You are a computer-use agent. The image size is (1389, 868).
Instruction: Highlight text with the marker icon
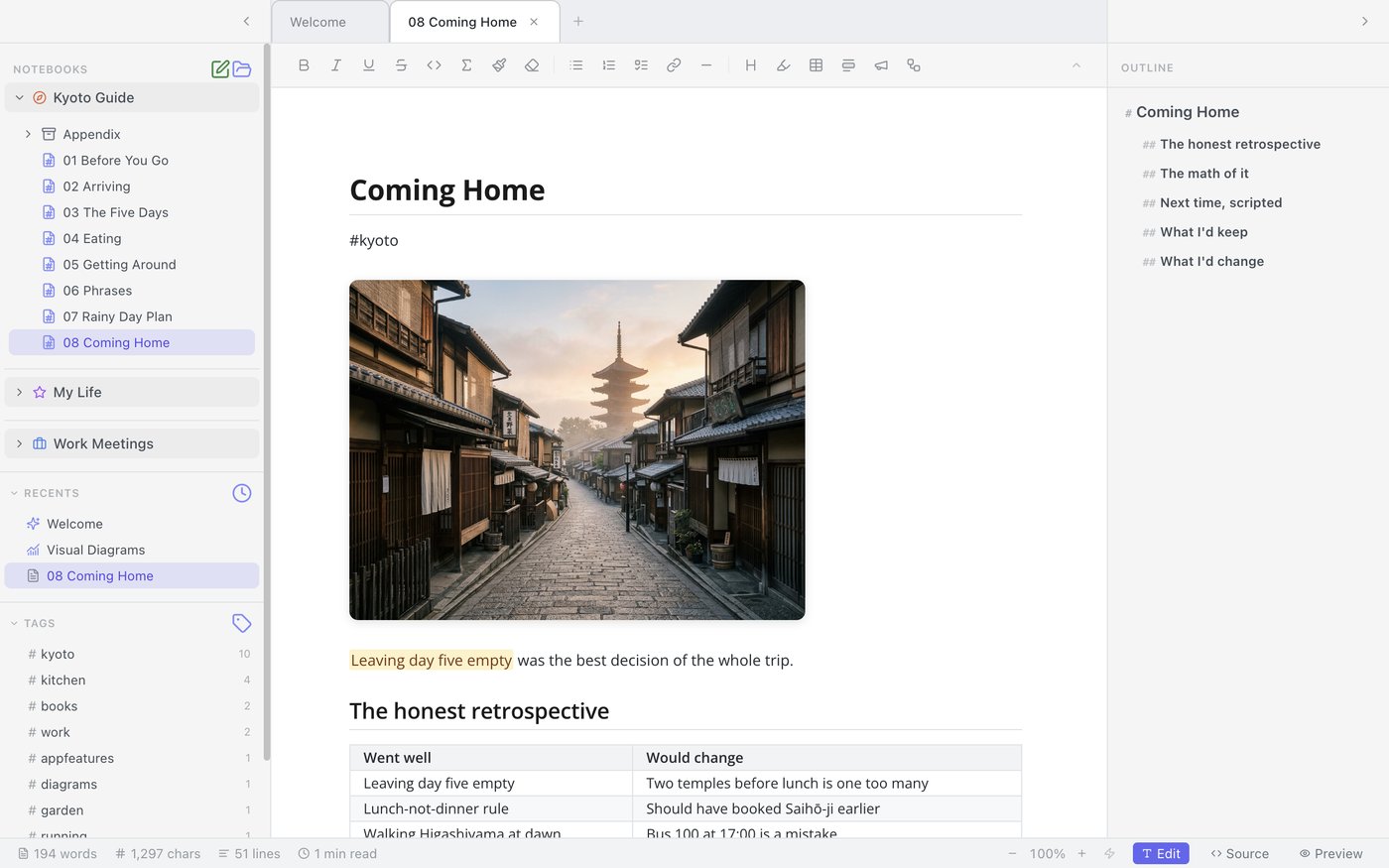784,65
